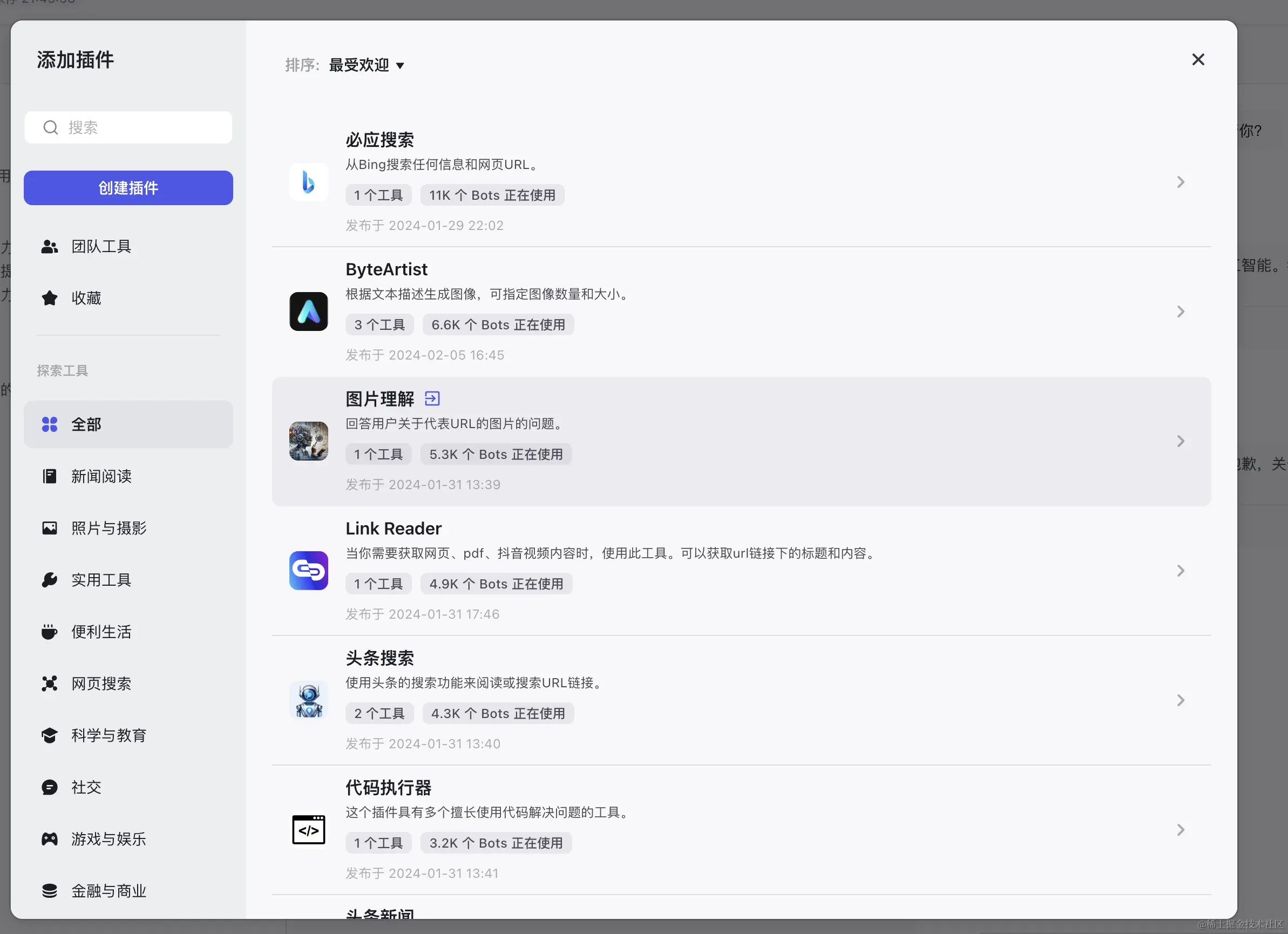
Task: Open the 最受欢迎 sort dropdown
Action: (366, 65)
